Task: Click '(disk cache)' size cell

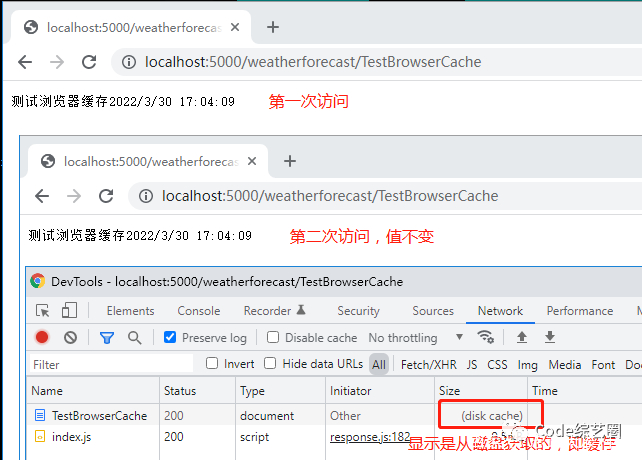Action: pos(492,415)
